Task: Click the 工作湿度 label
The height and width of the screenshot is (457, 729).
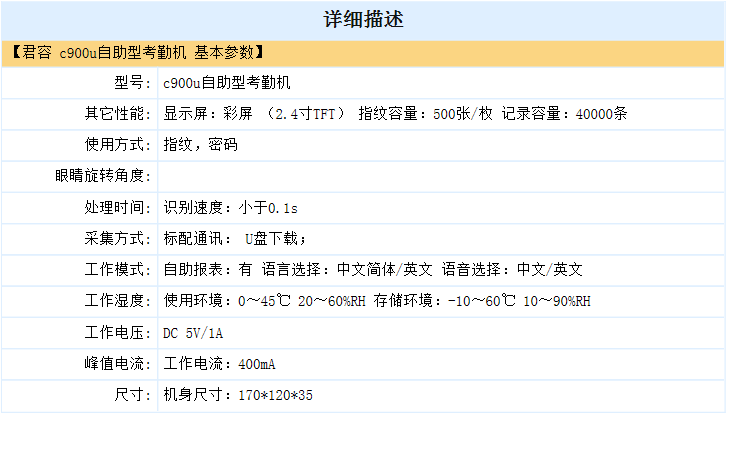Action: (118, 300)
